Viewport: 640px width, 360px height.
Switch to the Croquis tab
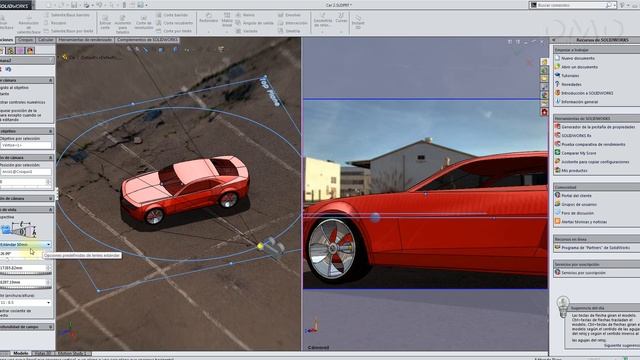(25, 40)
